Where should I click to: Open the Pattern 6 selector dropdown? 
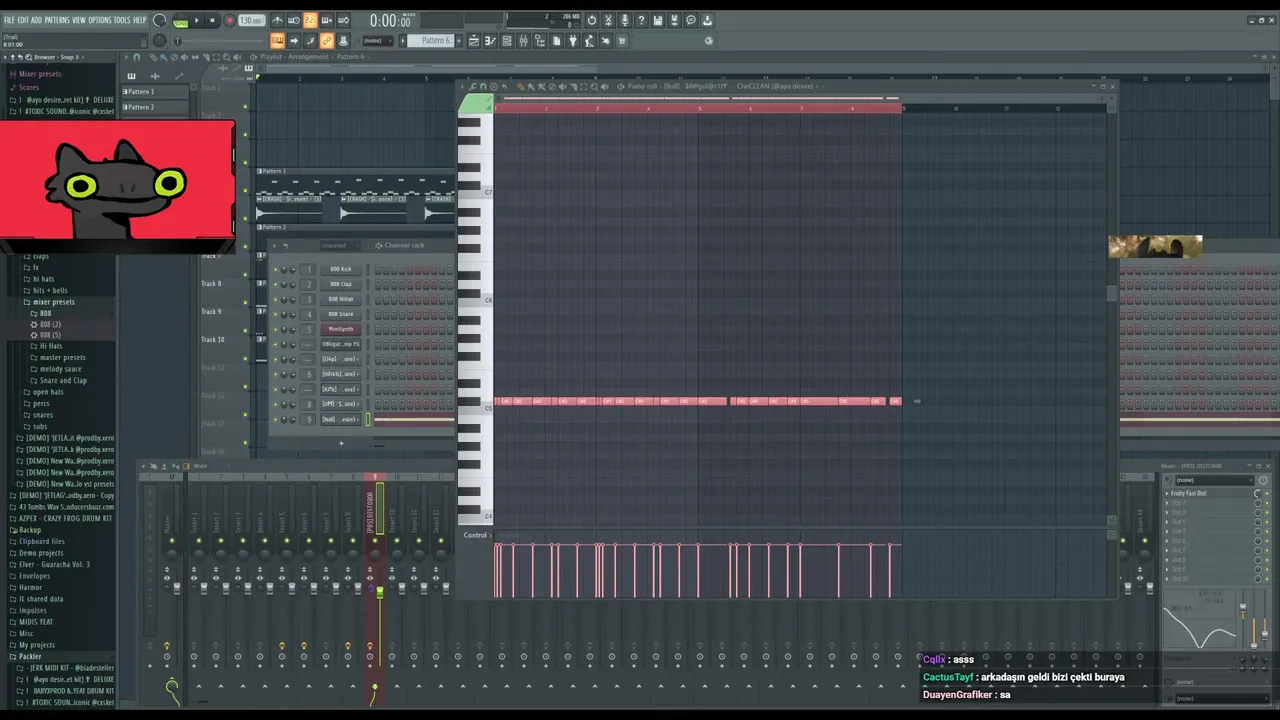[x=435, y=40]
